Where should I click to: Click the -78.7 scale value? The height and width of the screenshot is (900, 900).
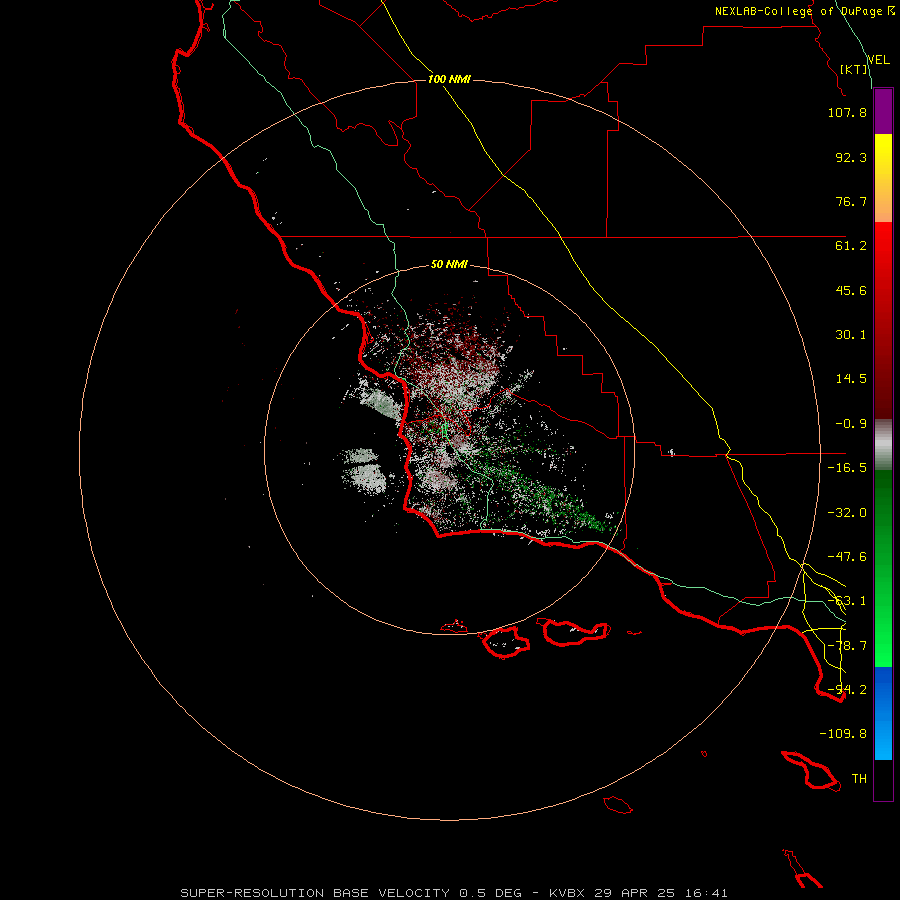pos(847,646)
